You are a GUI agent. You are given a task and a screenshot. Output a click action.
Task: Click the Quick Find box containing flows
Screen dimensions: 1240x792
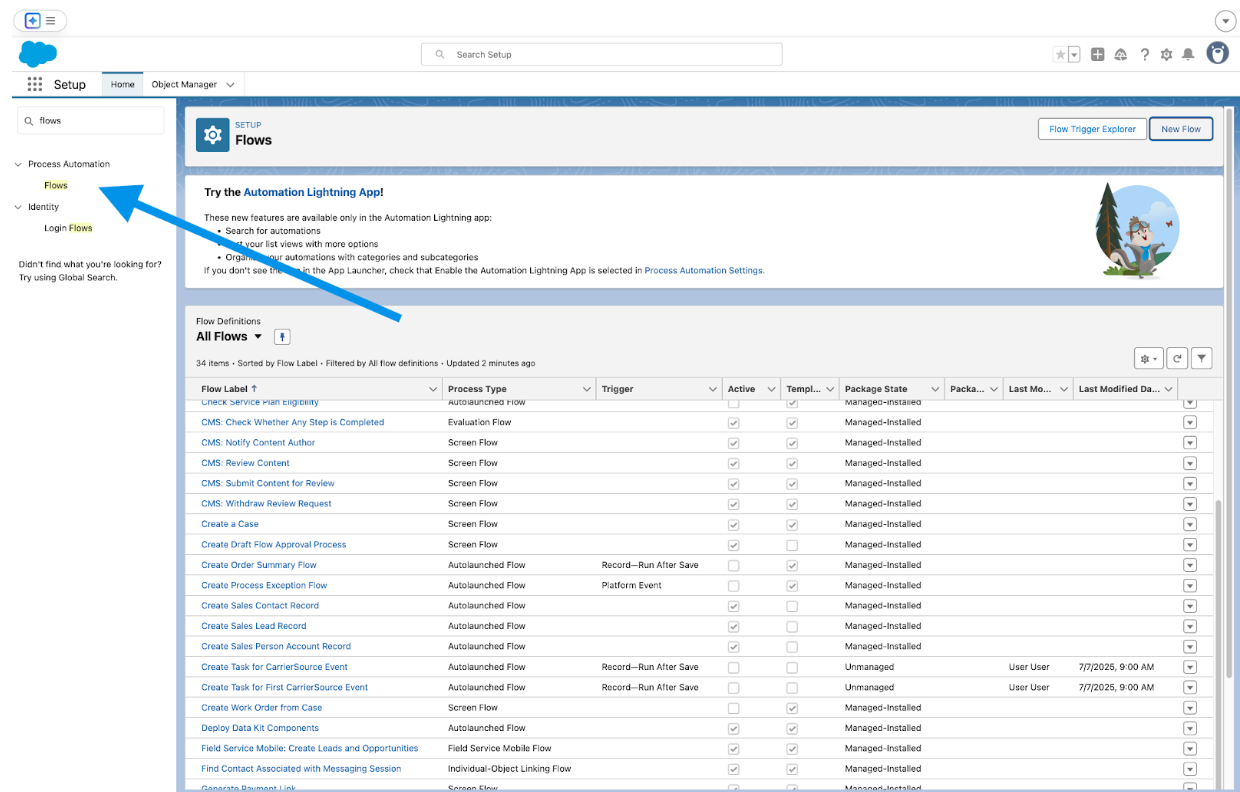91,121
